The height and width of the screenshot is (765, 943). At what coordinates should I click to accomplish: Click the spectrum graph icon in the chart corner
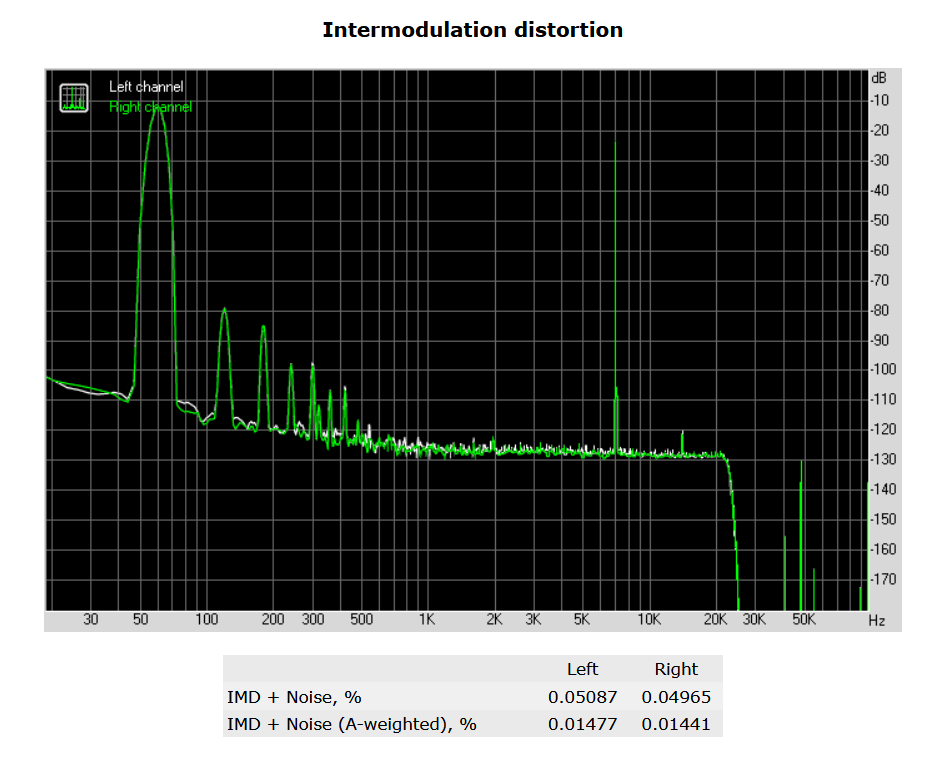(74, 98)
